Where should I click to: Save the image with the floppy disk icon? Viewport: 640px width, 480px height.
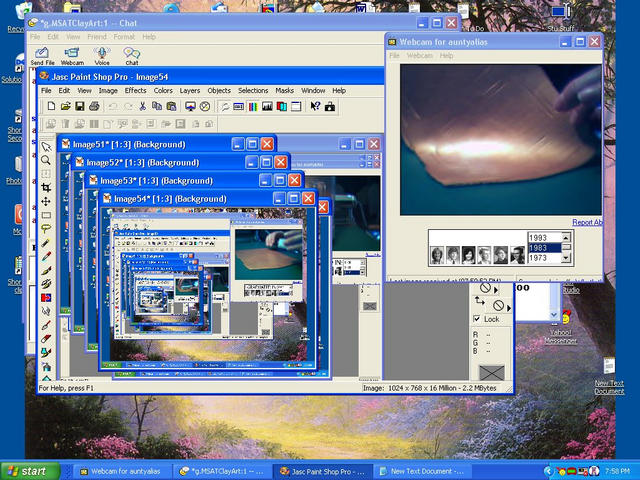80,107
